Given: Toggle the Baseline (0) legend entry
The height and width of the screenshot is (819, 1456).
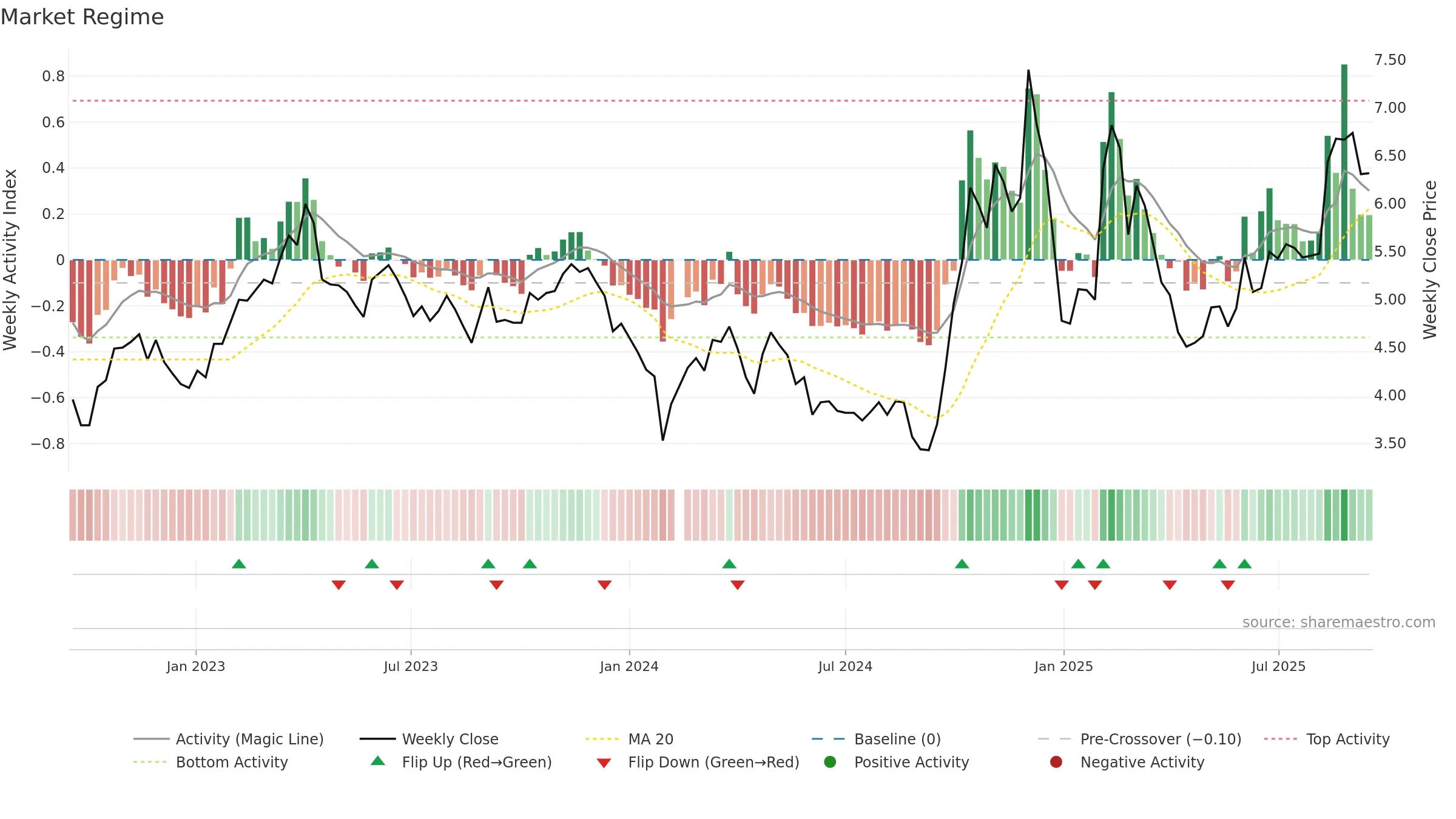Looking at the screenshot, I should click(877, 739).
